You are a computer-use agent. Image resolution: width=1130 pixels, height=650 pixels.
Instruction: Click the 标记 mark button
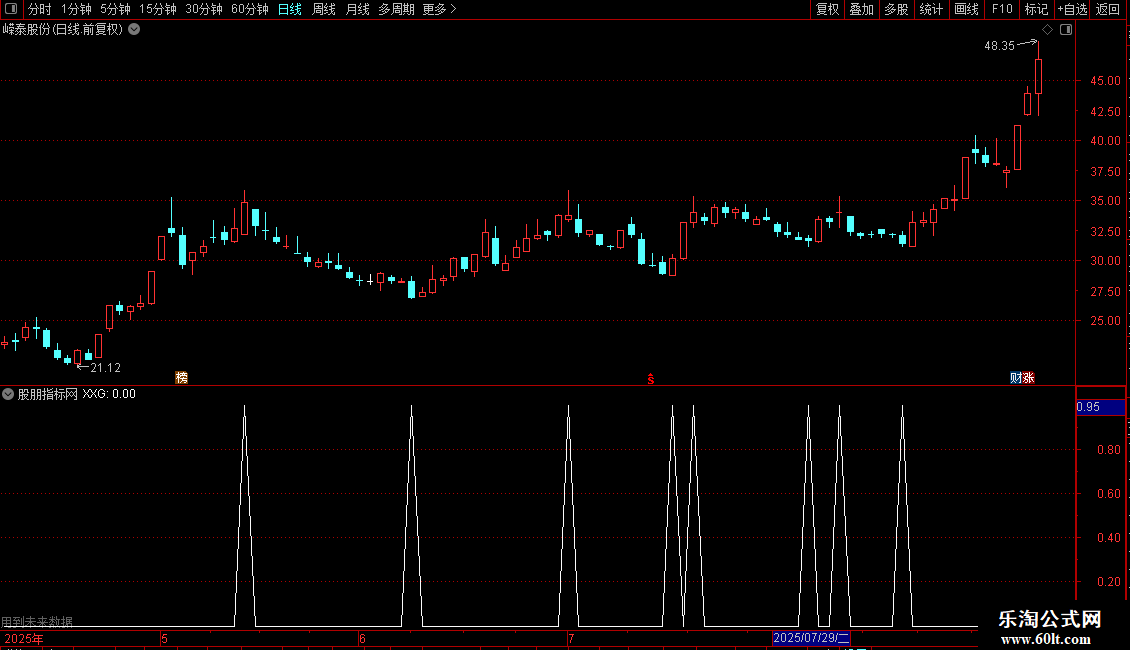[1036, 9]
